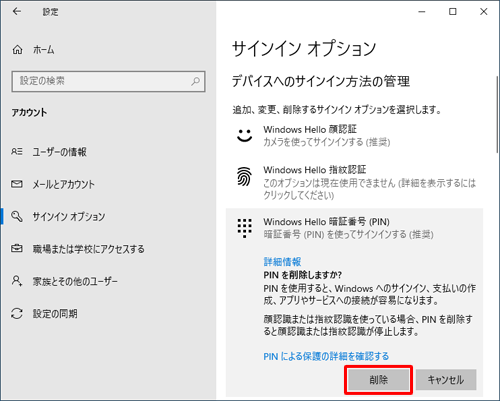Click the PIN keypad dots icon
The image size is (500, 401).
pos(245,228)
